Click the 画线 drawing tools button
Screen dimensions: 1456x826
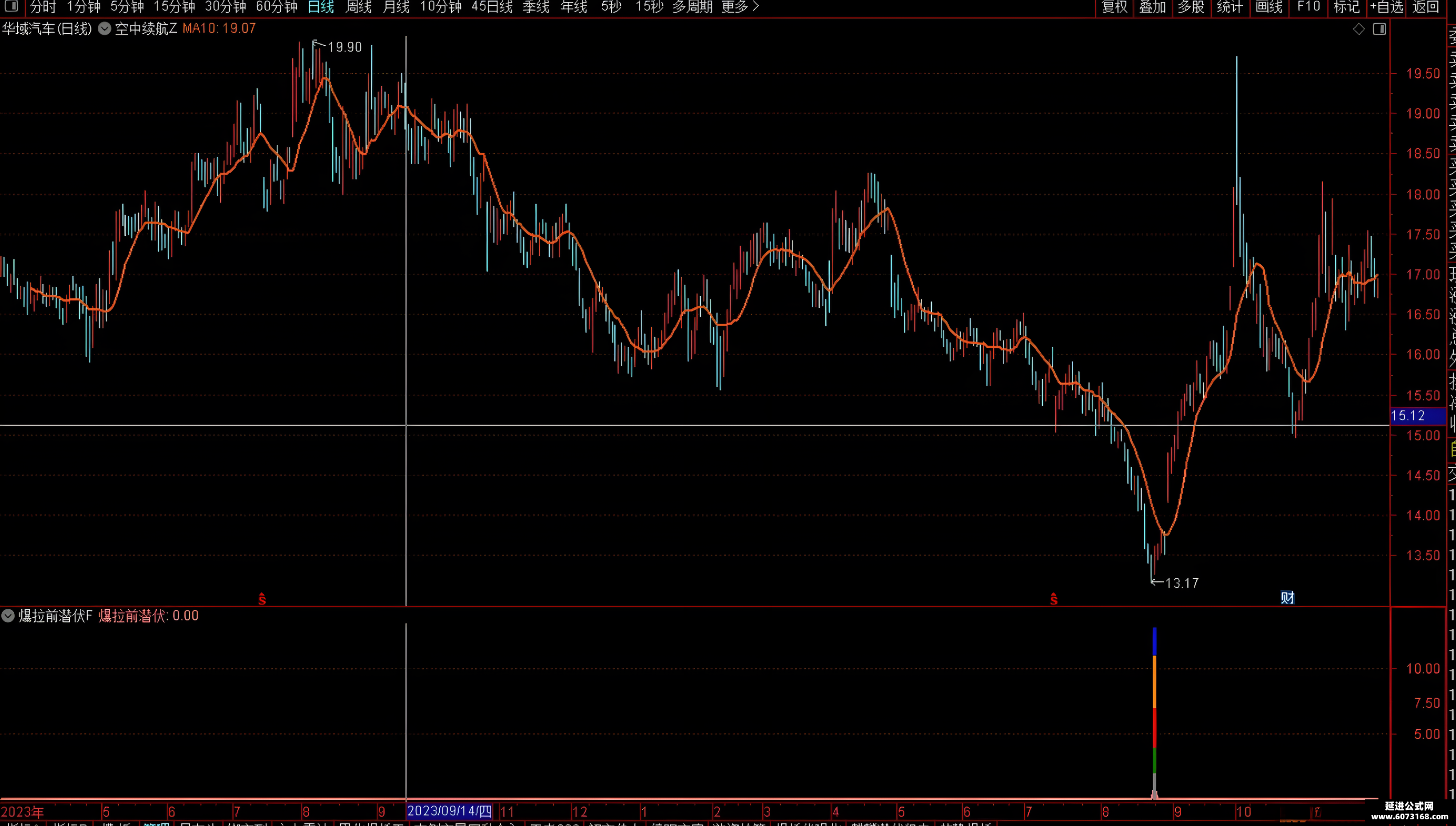point(1269,7)
